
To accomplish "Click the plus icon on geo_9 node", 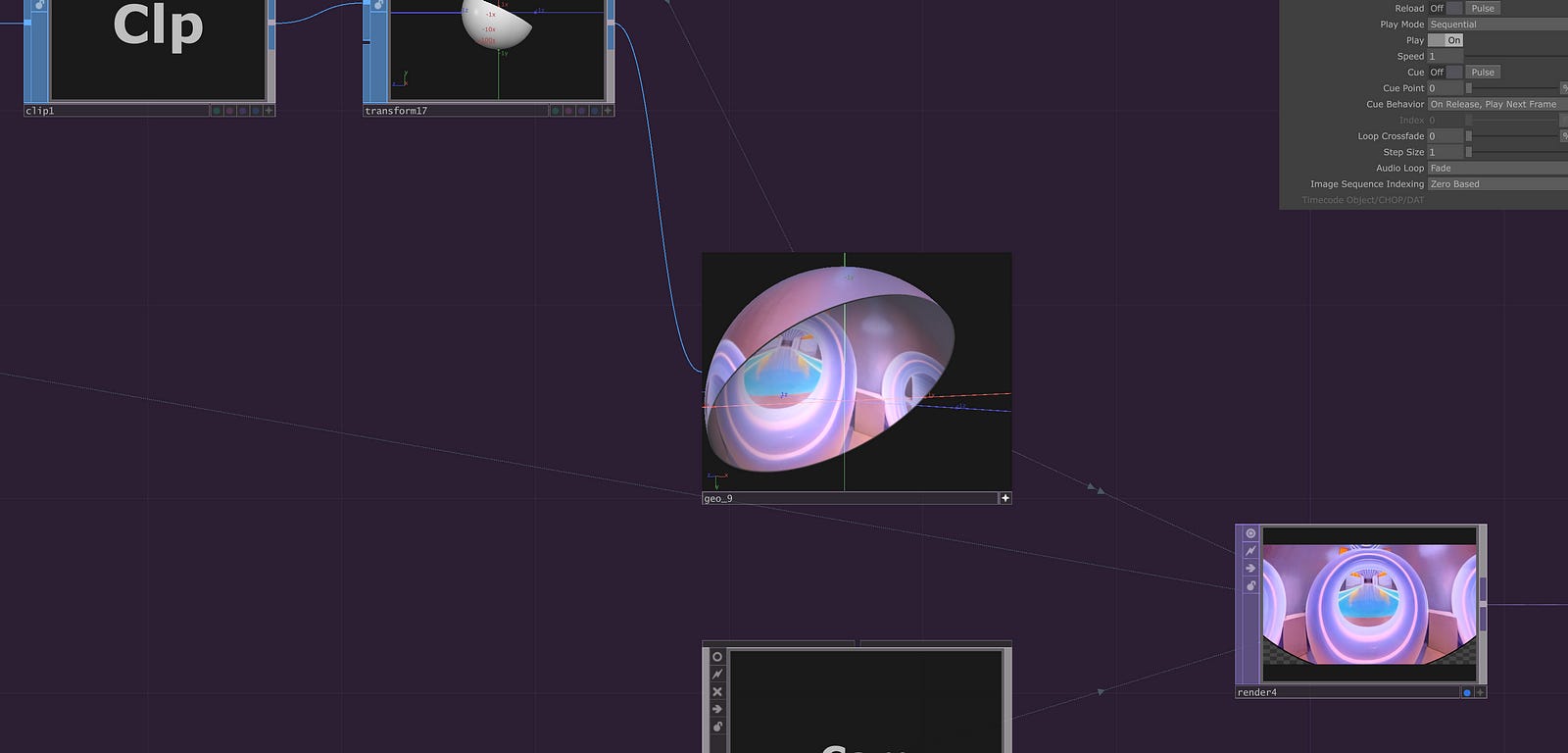I will pyautogui.click(x=1004, y=498).
